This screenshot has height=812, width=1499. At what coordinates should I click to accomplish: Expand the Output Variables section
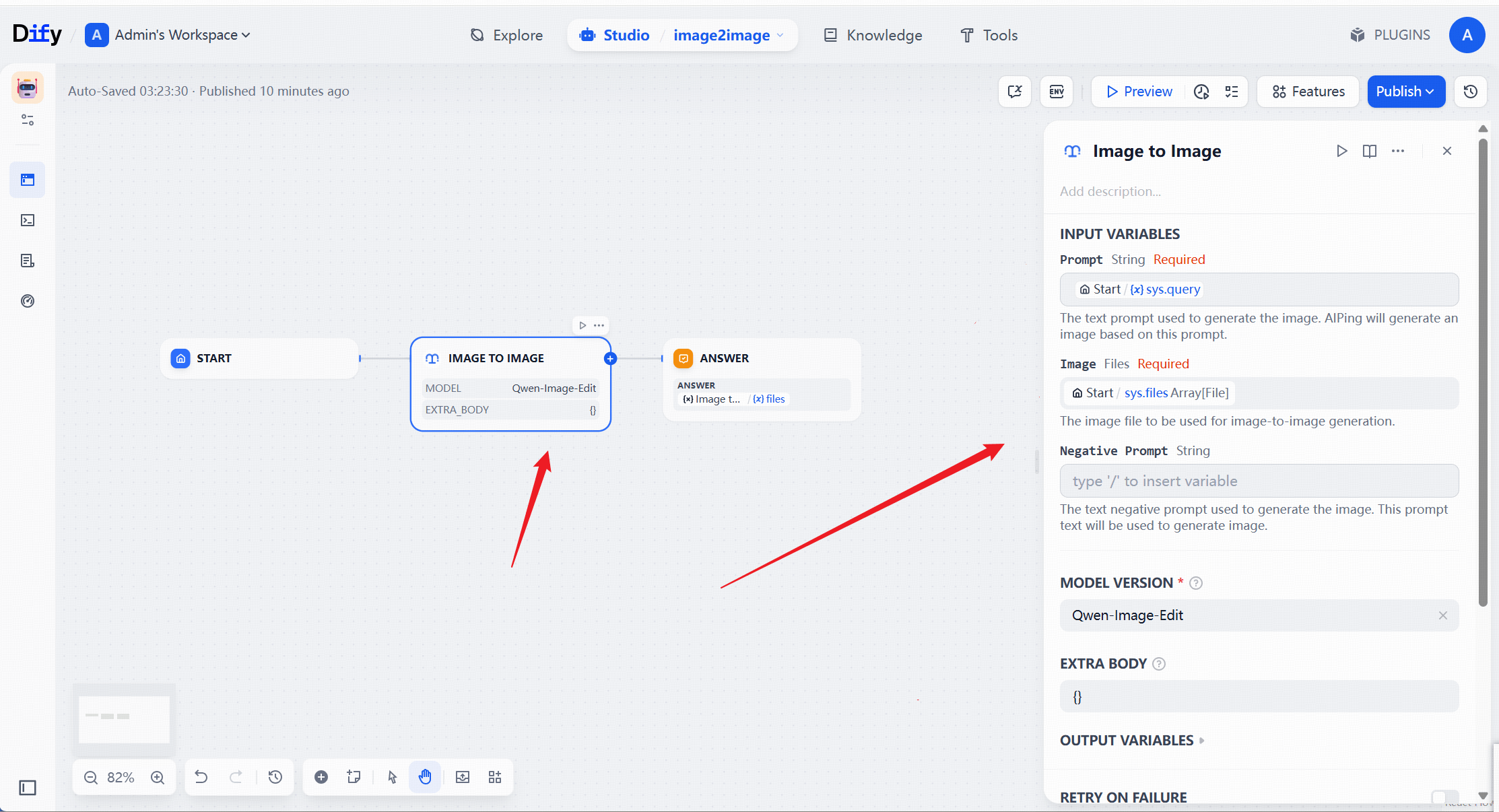[1132, 741]
